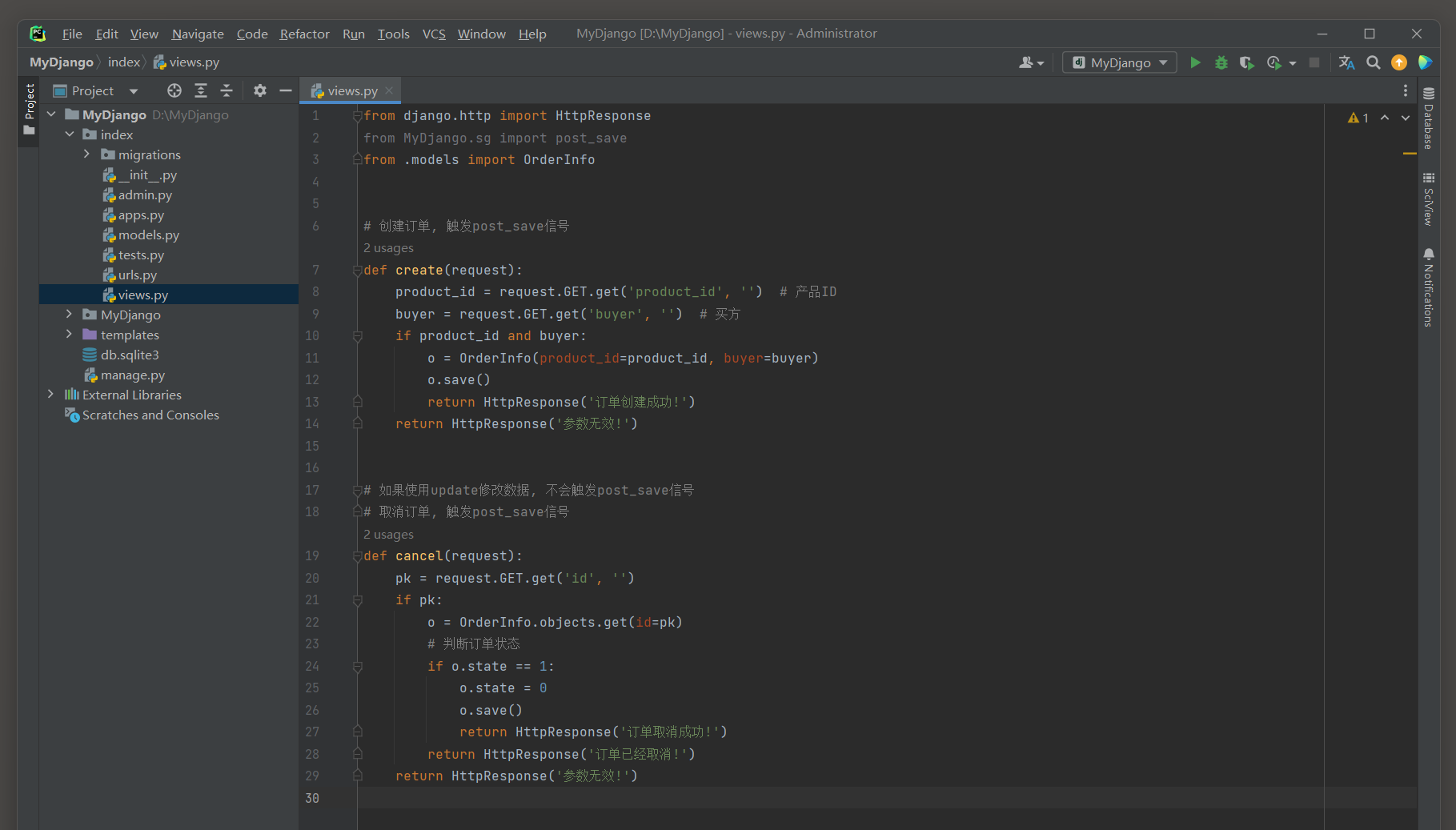Screen dimensions: 1456x830
Task: Open the VCS menu
Action: pyautogui.click(x=434, y=34)
